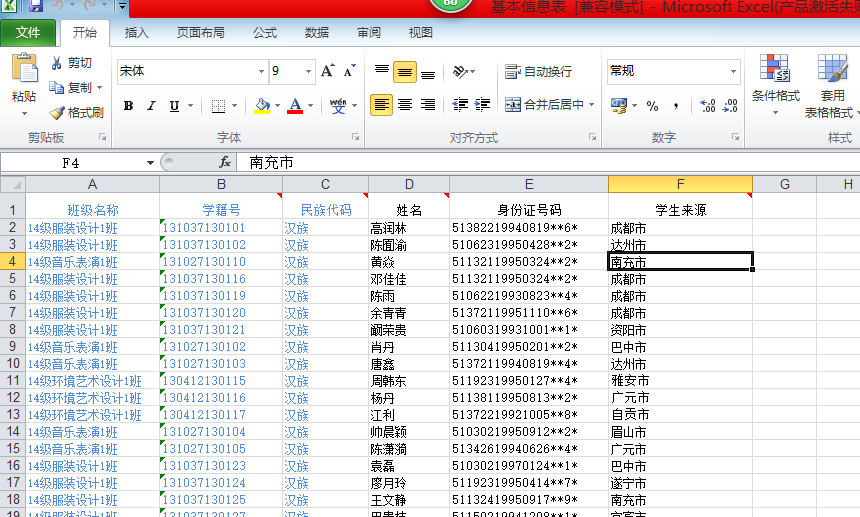860x517 pixels.
Task: Click the Cut (剪切) scissors icon
Action: 57,63
